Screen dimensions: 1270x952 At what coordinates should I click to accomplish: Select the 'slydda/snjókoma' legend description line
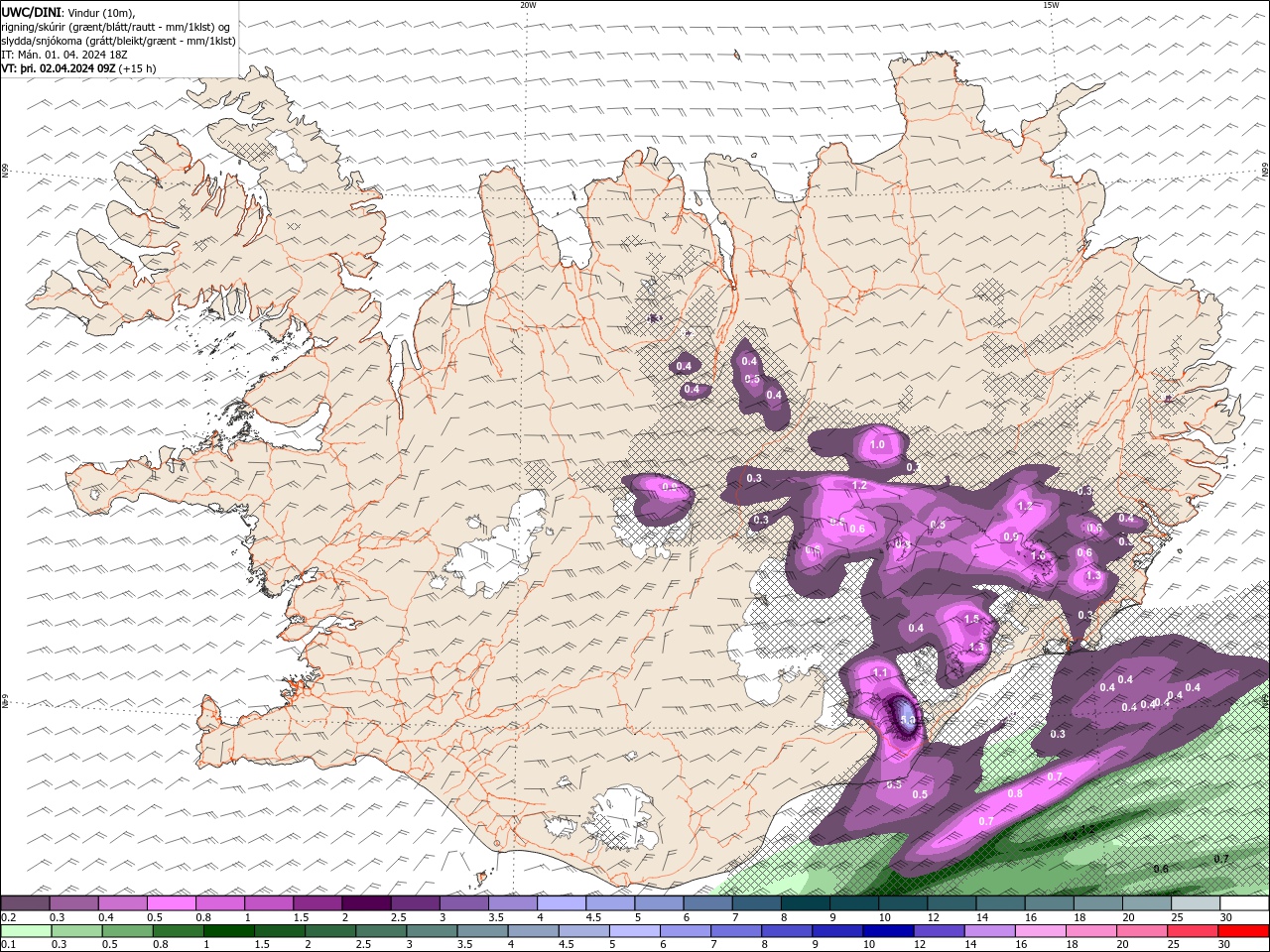coord(118,41)
